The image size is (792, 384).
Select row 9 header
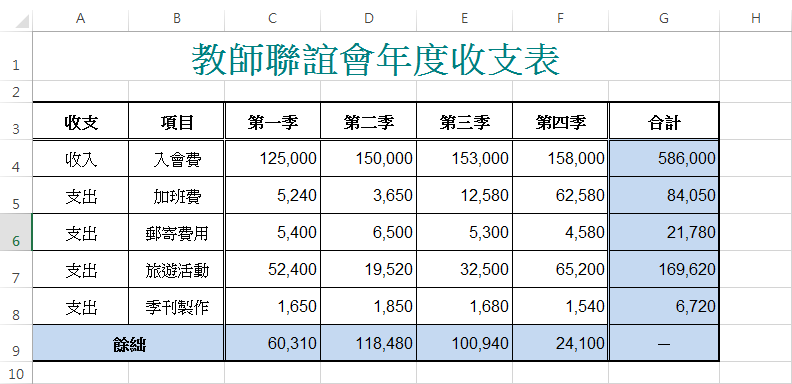tap(16, 343)
